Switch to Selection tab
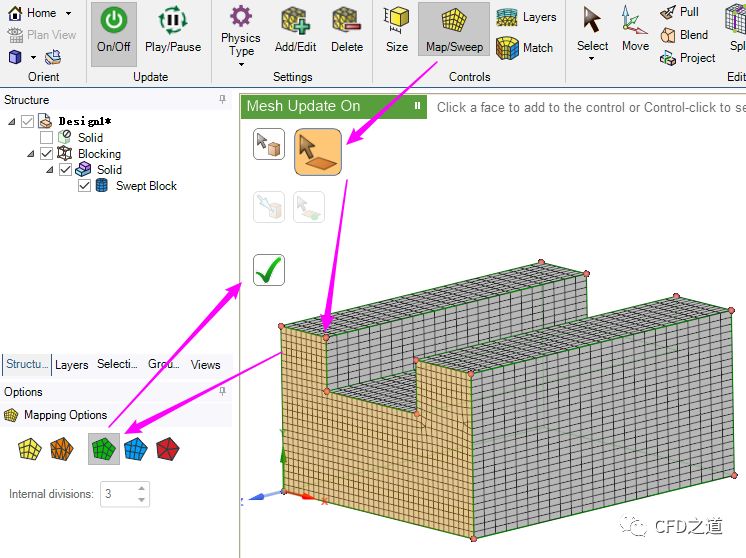This screenshot has height=558, width=746. 117,364
